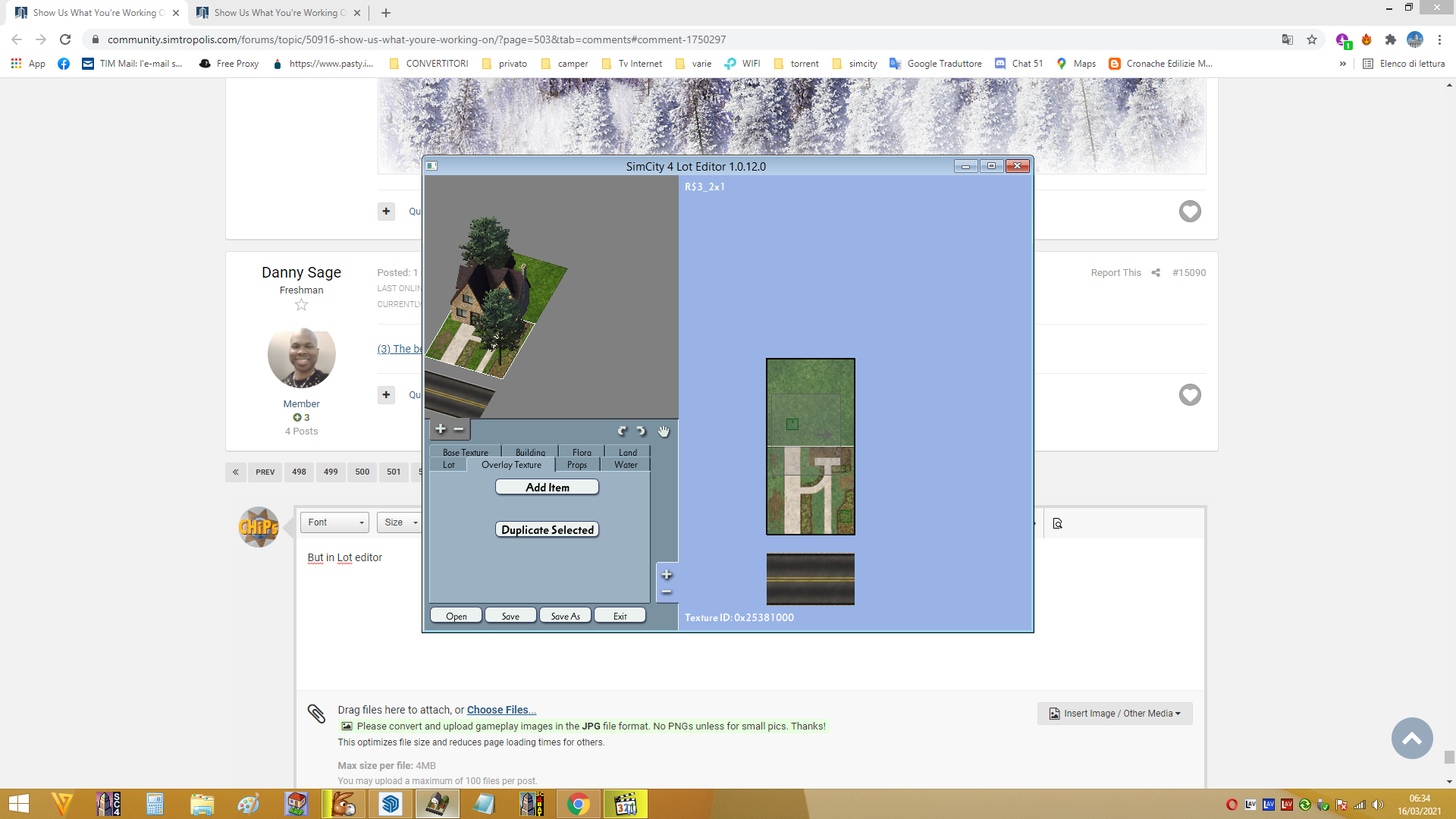1456x819 pixels.
Task: Click in the reply text editor
Action: coord(749,614)
